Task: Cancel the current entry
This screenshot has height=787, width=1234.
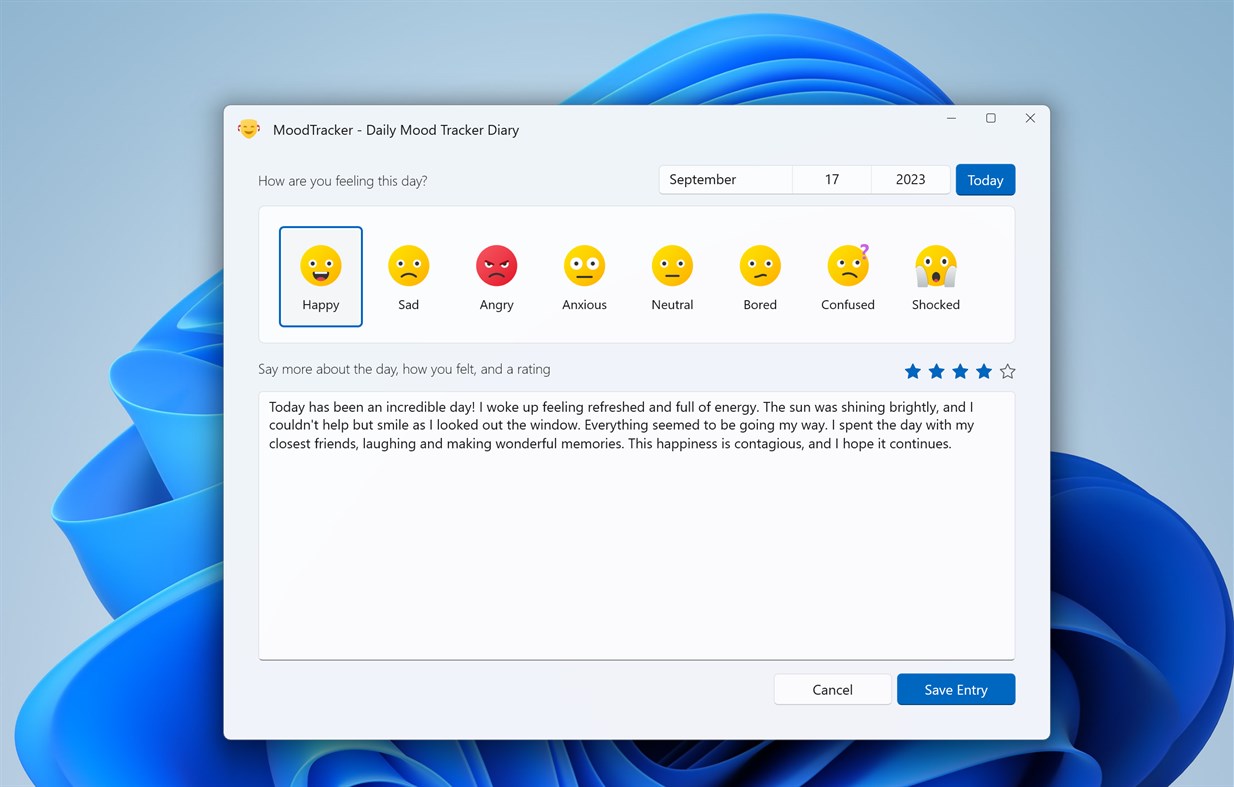Action: tap(832, 689)
